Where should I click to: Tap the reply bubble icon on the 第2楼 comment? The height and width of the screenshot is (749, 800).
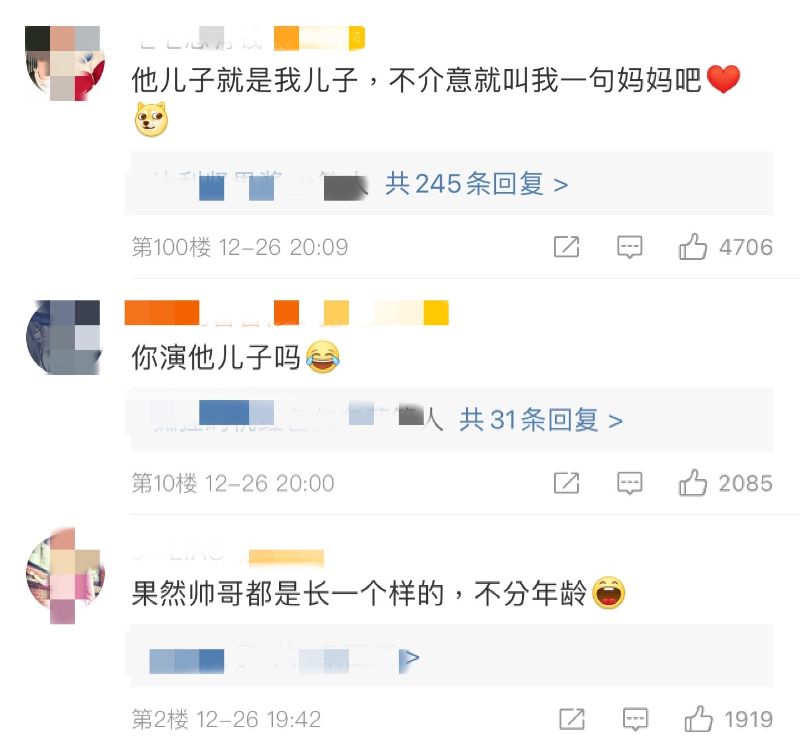[x=635, y=719]
